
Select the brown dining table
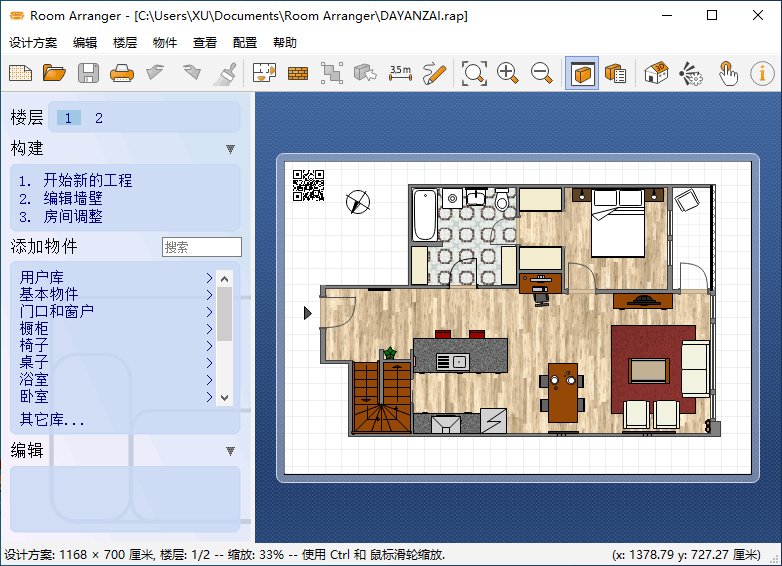563,393
